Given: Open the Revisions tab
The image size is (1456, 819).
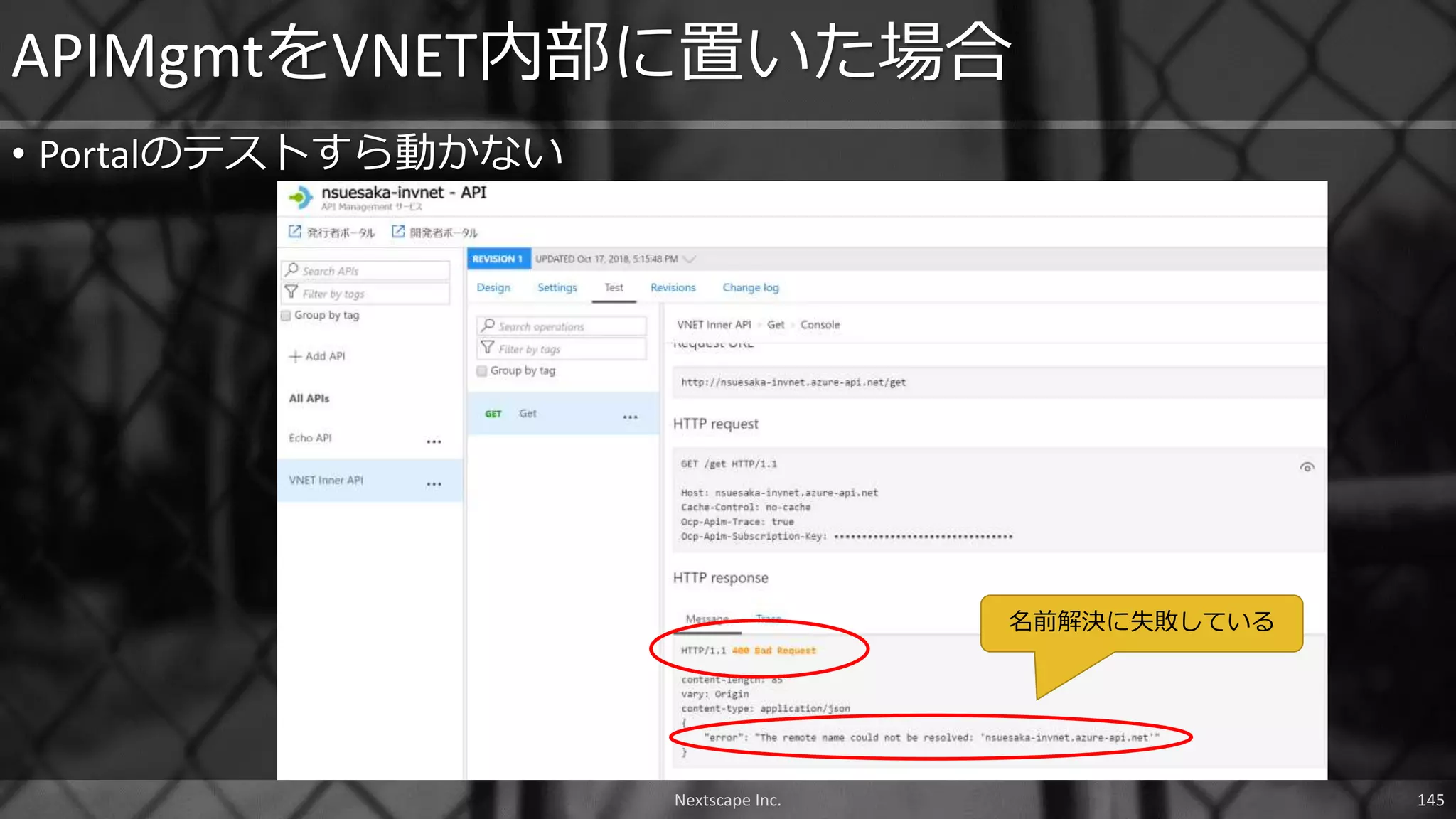Looking at the screenshot, I should [x=673, y=288].
